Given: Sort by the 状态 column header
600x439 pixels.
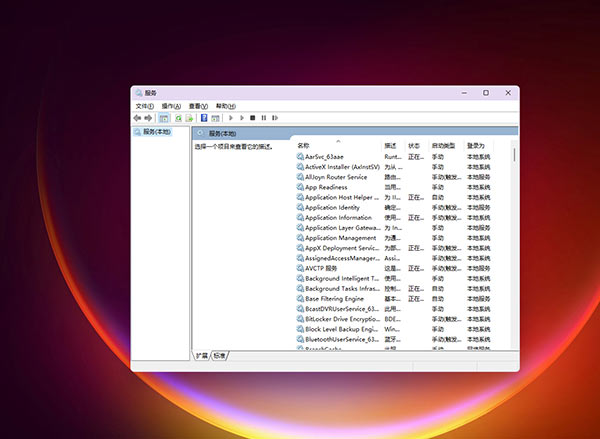Looking at the screenshot, I should tap(417, 145).
